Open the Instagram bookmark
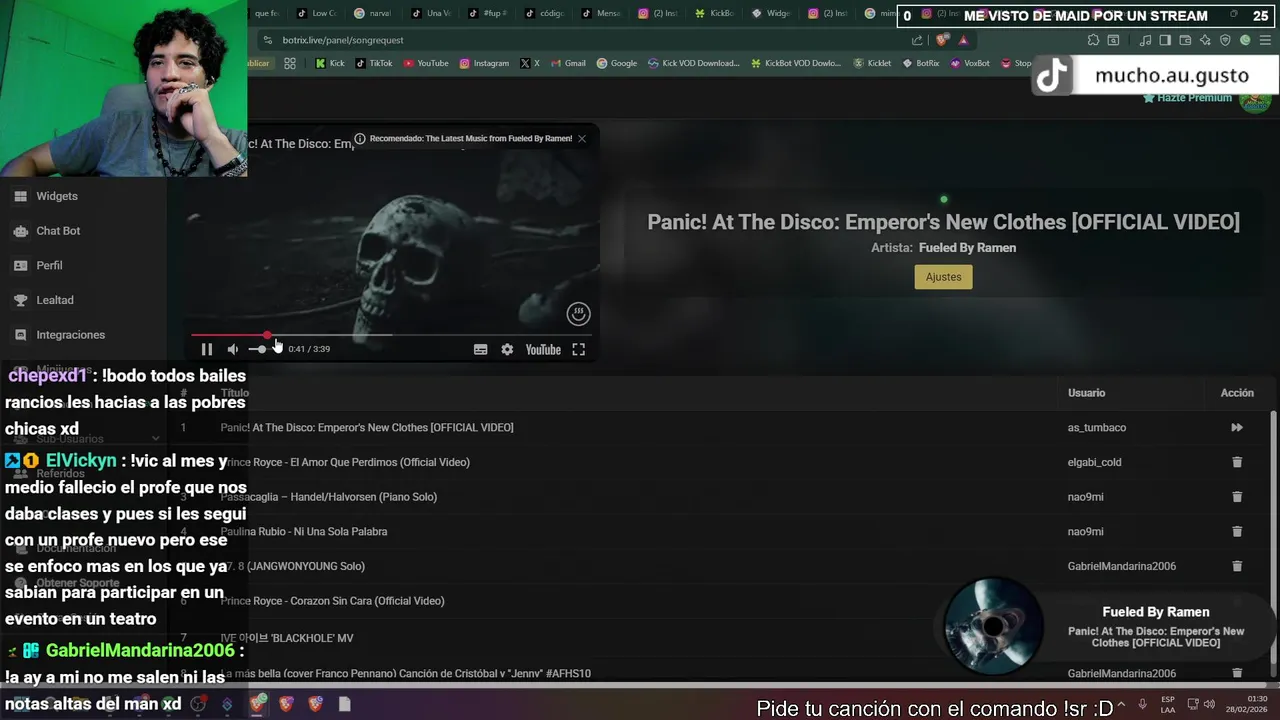The width and height of the screenshot is (1280, 720). pyautogui.click(x=484, y=63)
